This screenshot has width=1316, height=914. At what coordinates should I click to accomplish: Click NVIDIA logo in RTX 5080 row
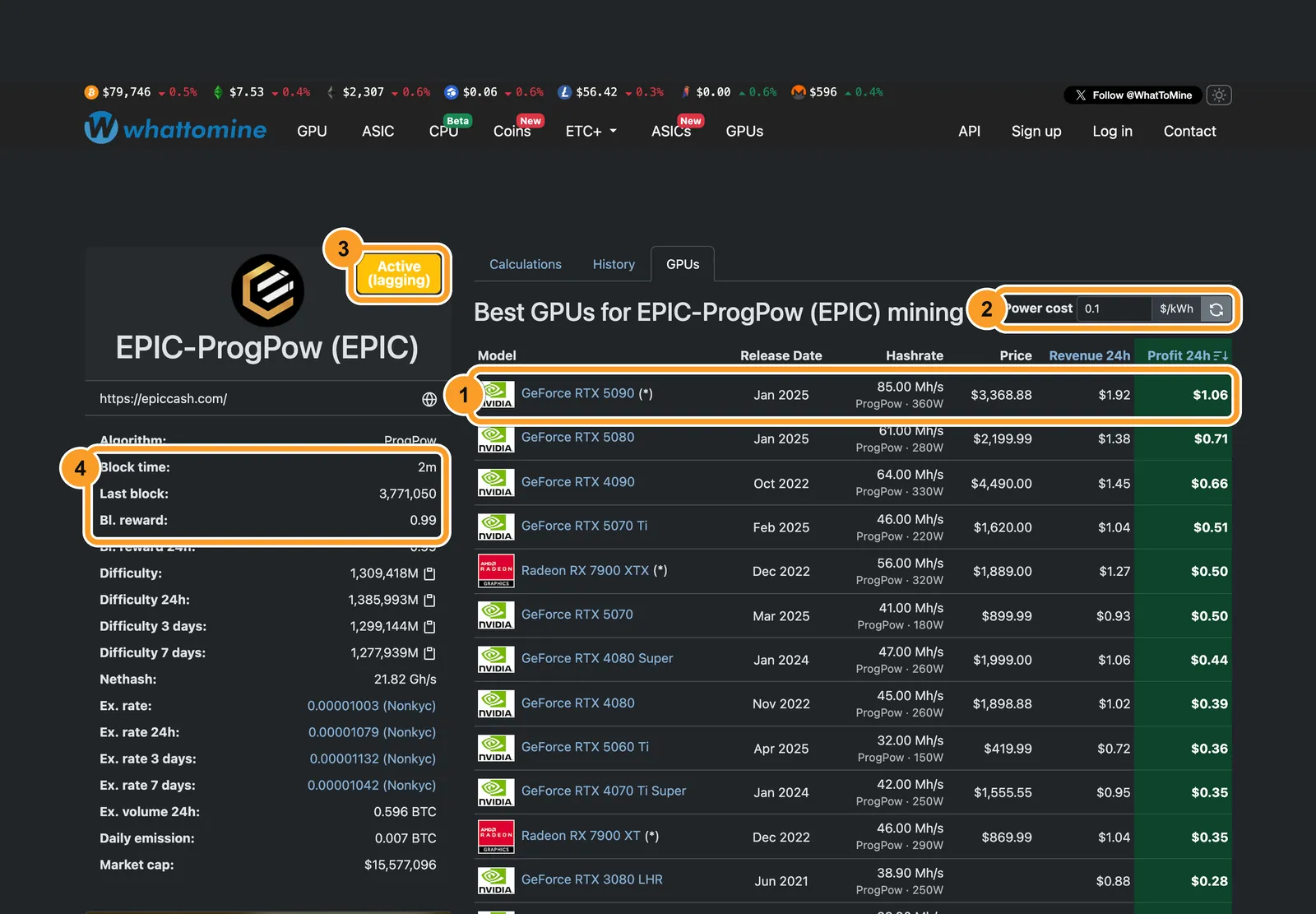click(496, 438)
